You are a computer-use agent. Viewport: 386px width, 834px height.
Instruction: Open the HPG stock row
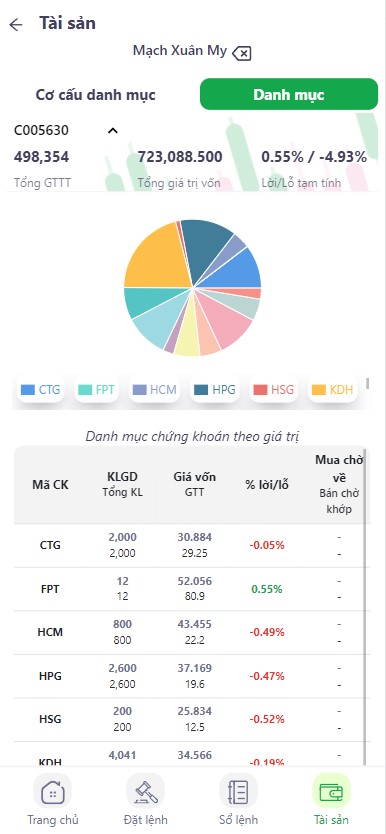(x=191, y=676)
